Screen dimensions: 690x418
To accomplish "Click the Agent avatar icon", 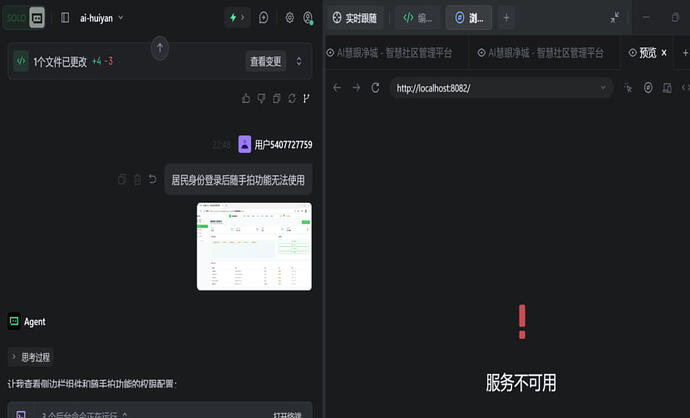I will [14, 322].
